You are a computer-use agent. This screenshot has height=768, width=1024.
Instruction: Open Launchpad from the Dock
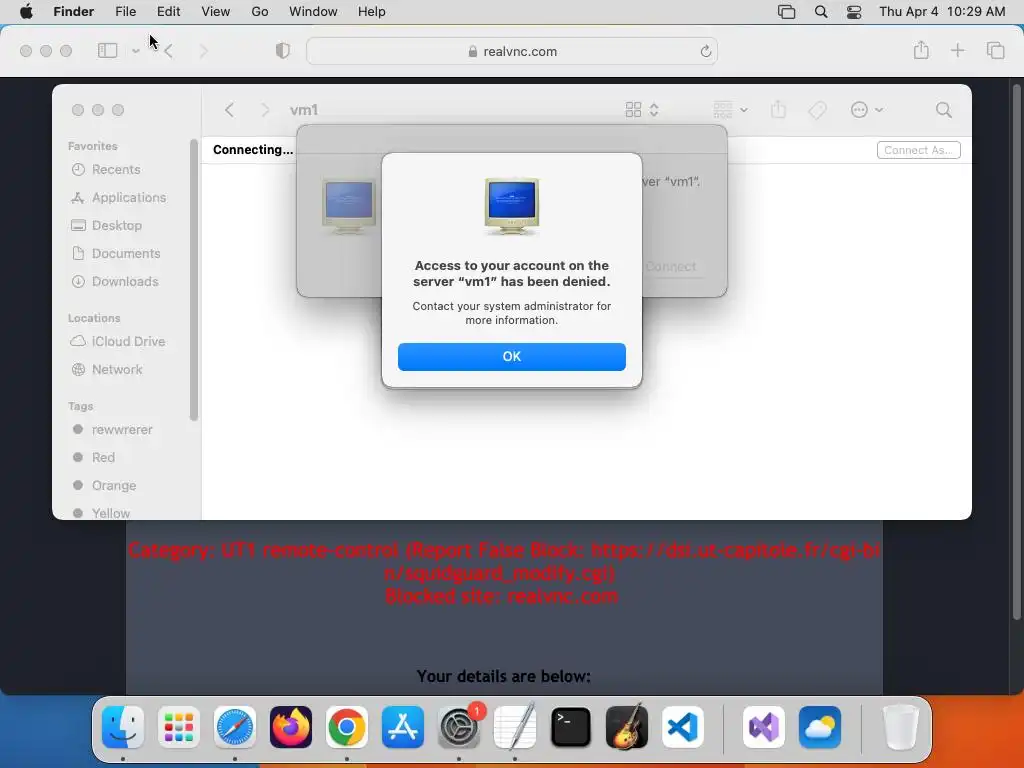[179, 727]
